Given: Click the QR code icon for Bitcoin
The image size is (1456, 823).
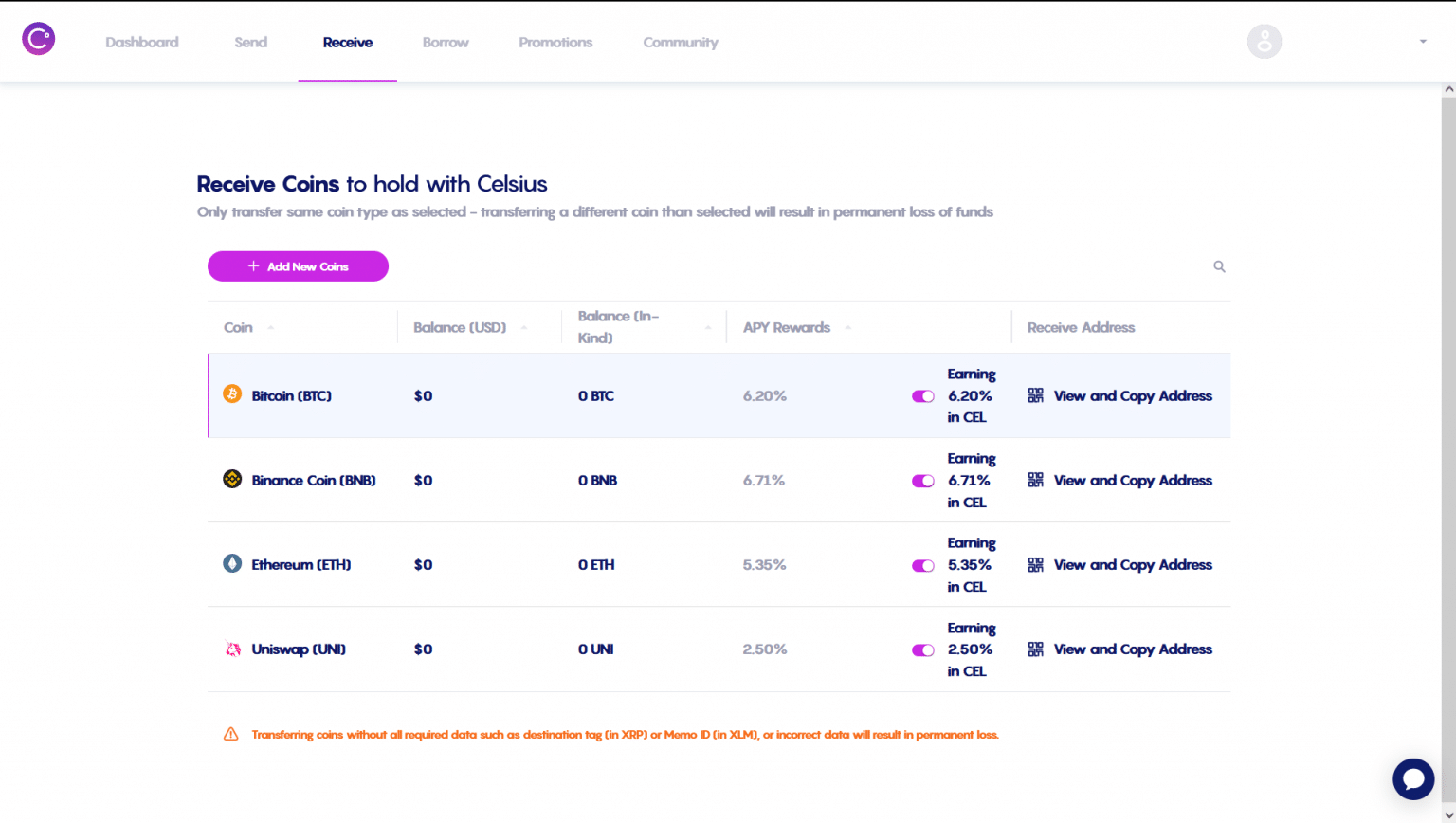Looking at the screenshot, I should (1035, 395).
